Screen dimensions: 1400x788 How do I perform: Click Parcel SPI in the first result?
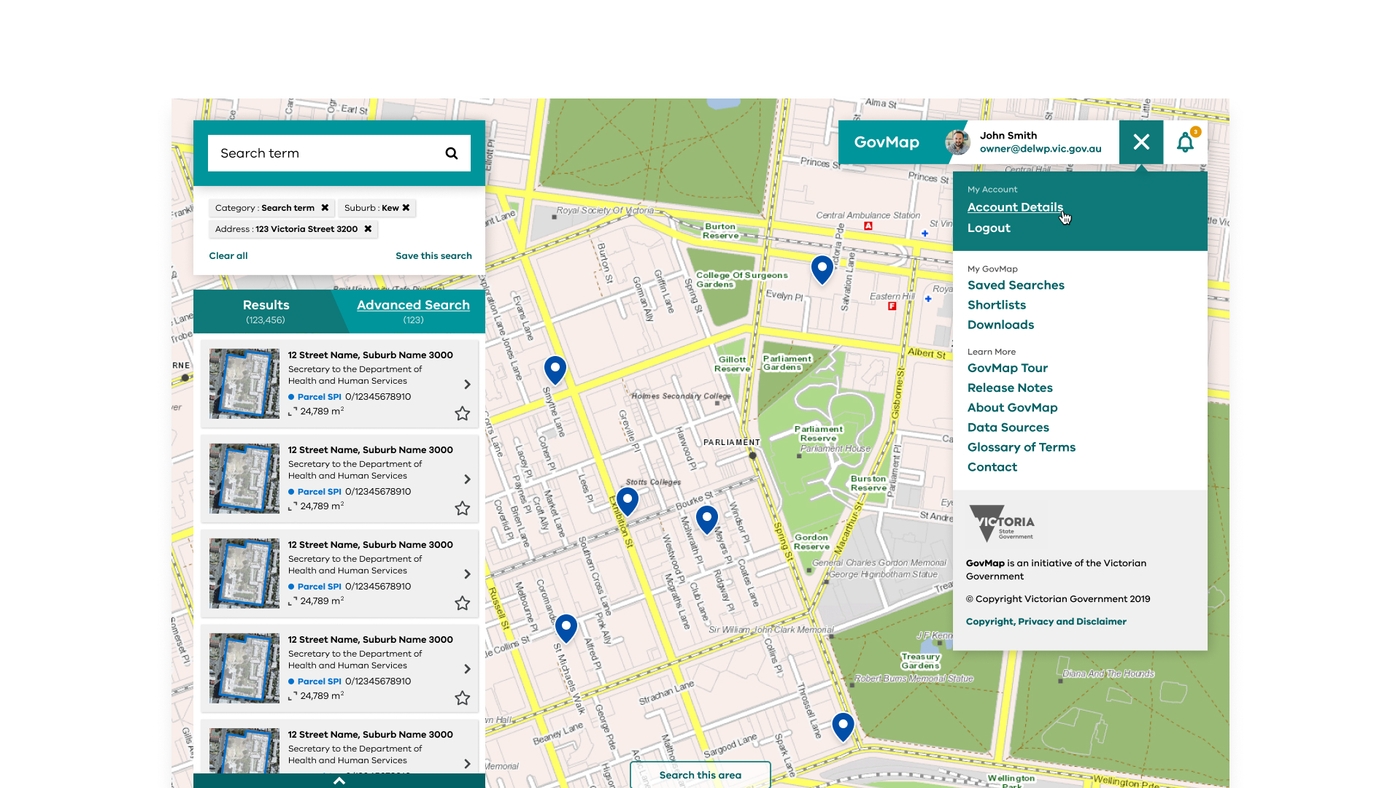319,397
